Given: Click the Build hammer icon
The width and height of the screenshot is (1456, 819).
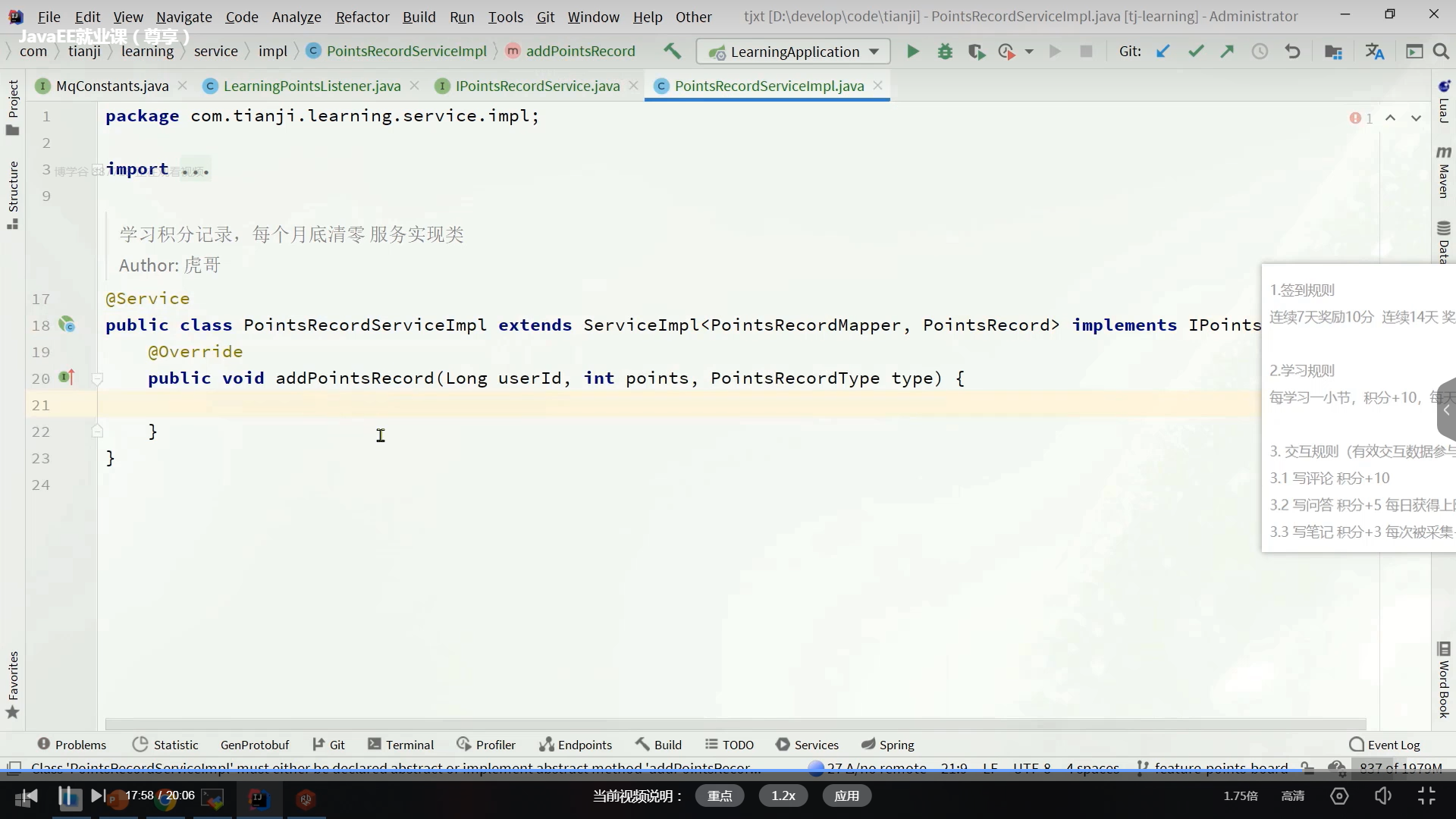Looking at the screenshot, I should click(672, 51).
